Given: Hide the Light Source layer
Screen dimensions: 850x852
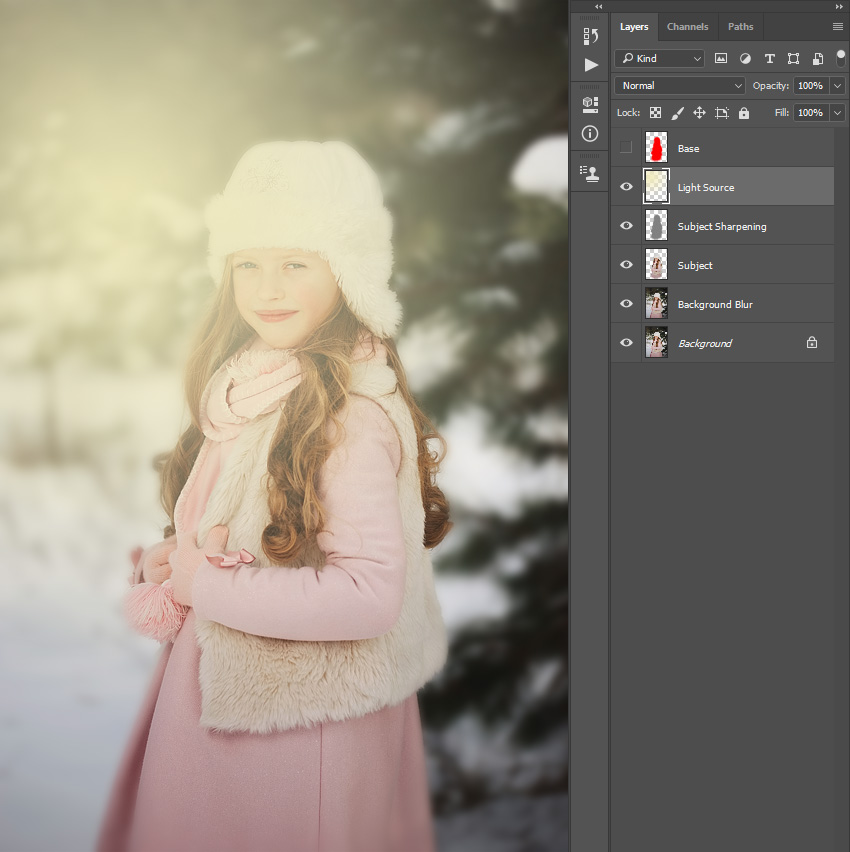Looking at the screenshot, I should 626,186.
